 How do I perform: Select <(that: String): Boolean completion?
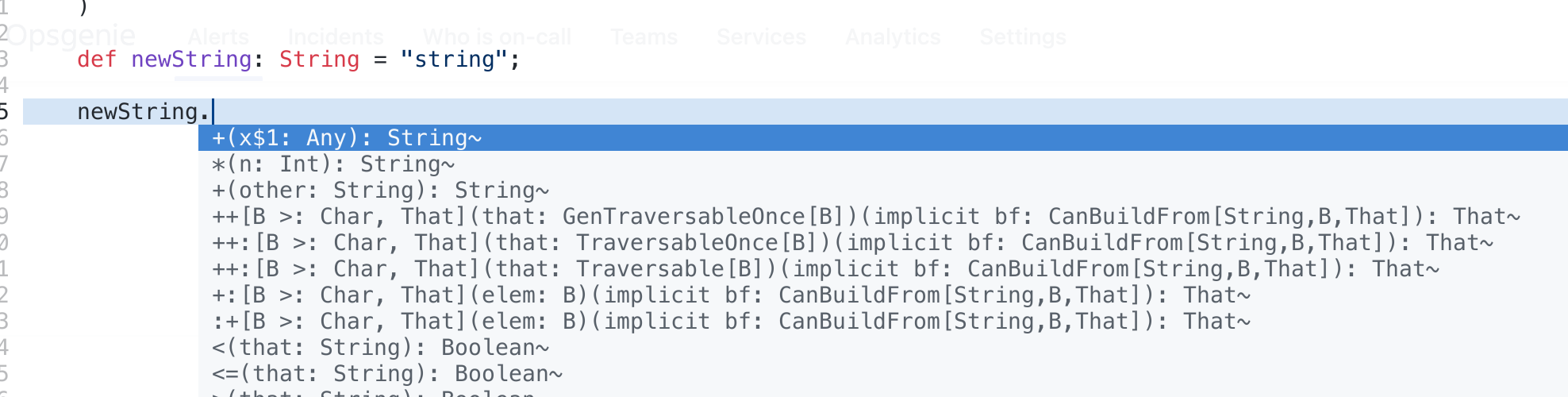click(882, 348)
